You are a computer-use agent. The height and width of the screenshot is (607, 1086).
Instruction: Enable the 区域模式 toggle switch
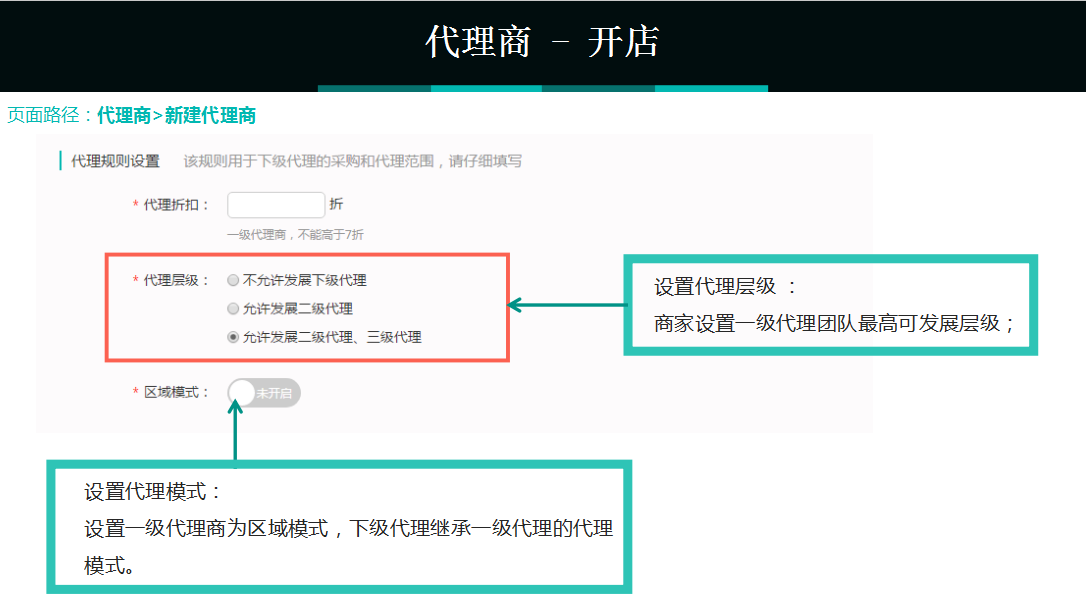263,393
